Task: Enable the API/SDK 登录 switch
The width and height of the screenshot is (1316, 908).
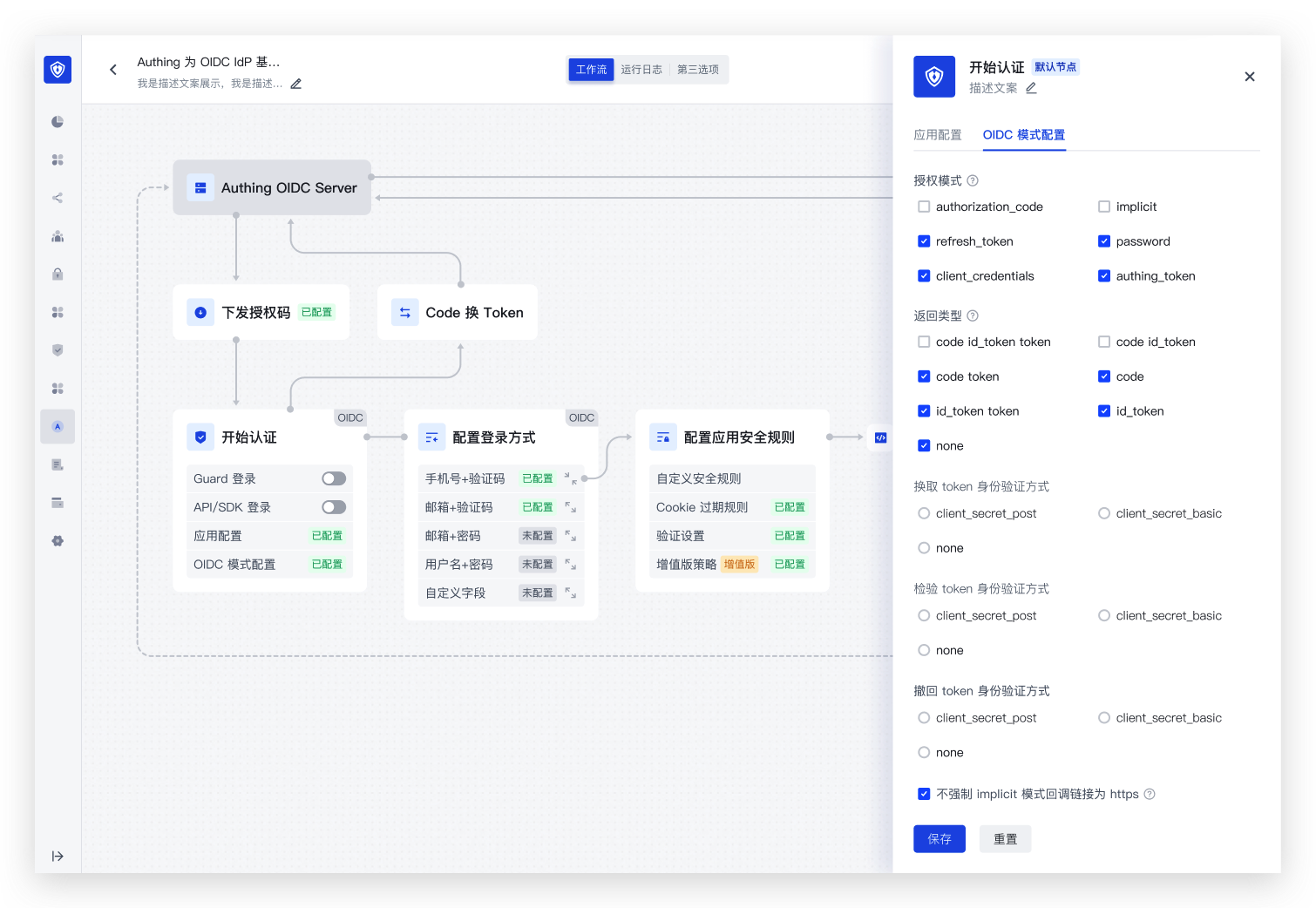Action: point(334,507)
